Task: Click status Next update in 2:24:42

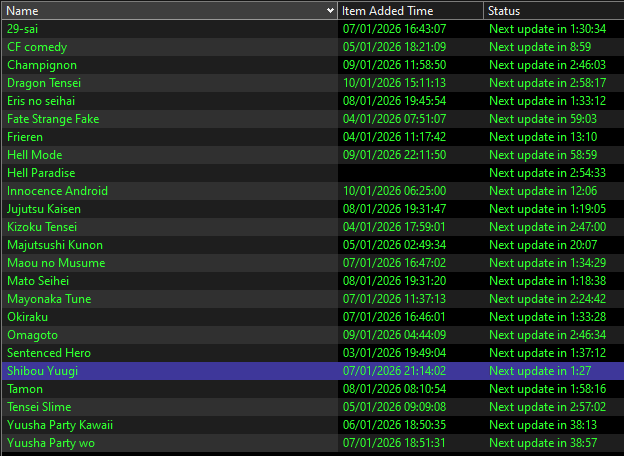Action: (x=548, y=299)
